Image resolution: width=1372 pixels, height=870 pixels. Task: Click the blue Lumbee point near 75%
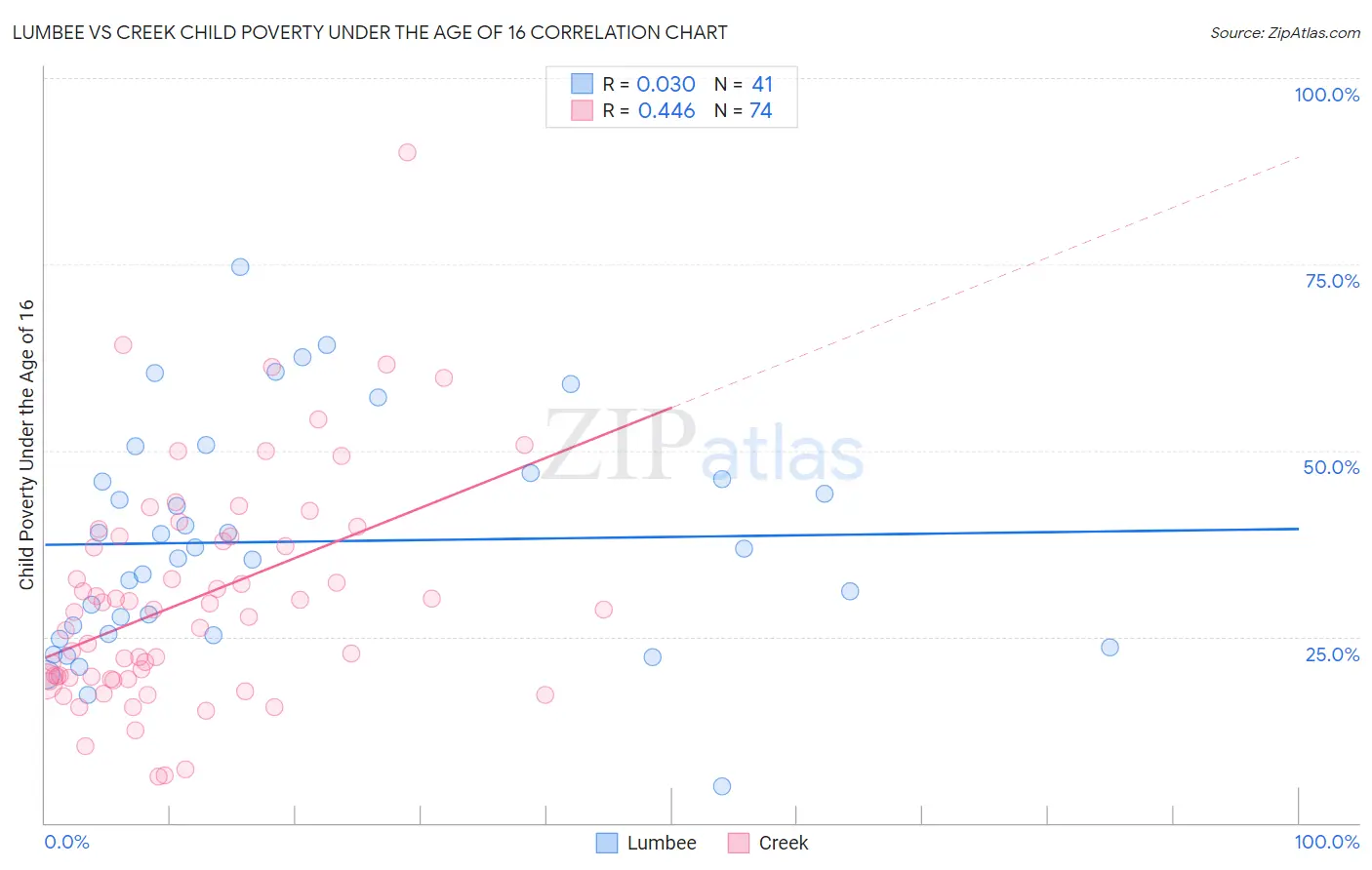coord(240,267)
